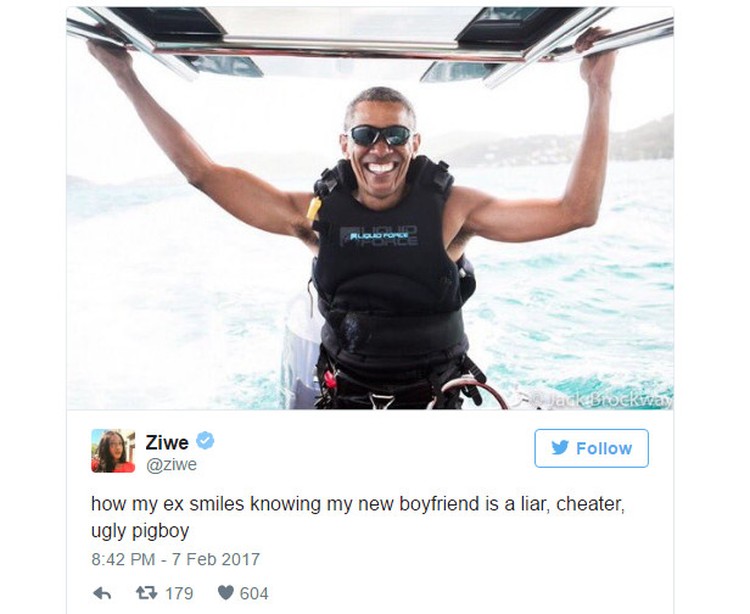Click the reply arrow icon
The height and width of the screenshot is (614, 750).
(x=102, y=593)
